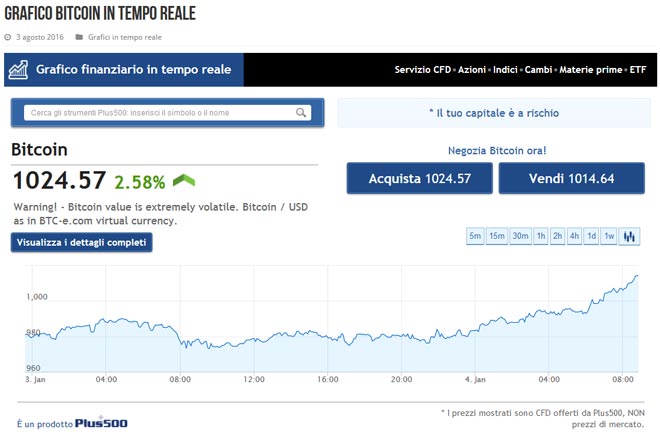Open the Servizio CFD menu item
This screenshot has height=435, width=660.
(x=422, y=70)
